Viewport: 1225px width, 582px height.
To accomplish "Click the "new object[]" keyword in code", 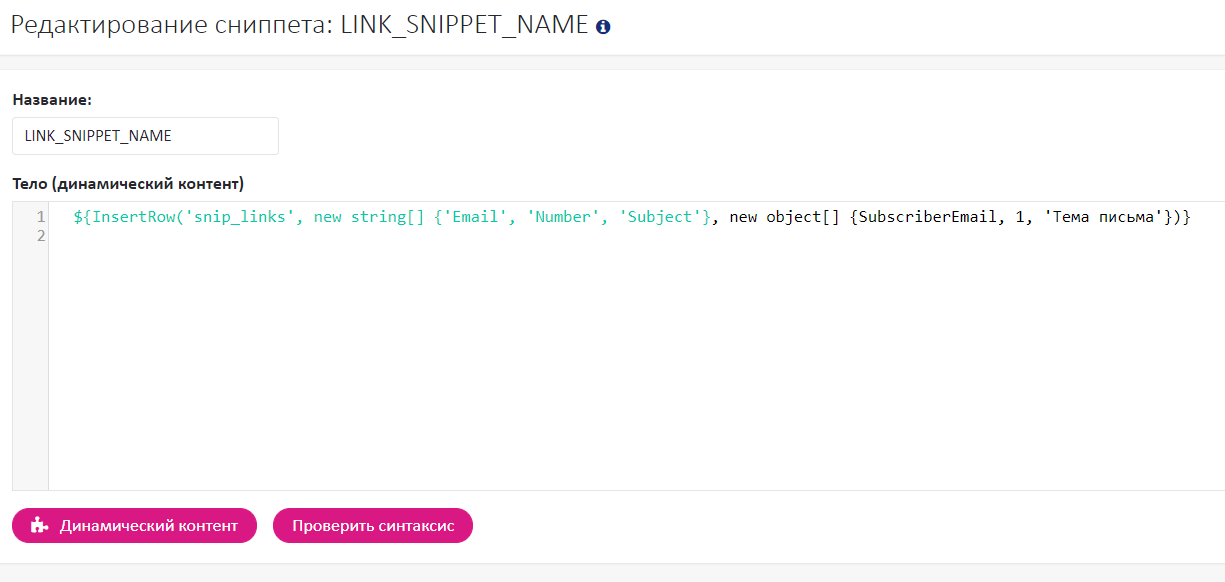I will [x=785, y=217].
